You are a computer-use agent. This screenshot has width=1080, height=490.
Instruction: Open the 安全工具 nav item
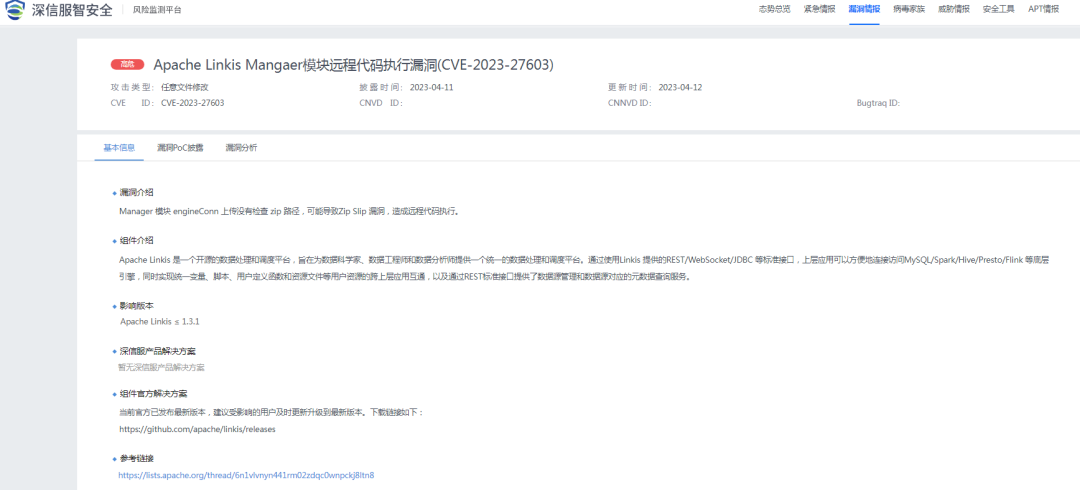point(999,10)
